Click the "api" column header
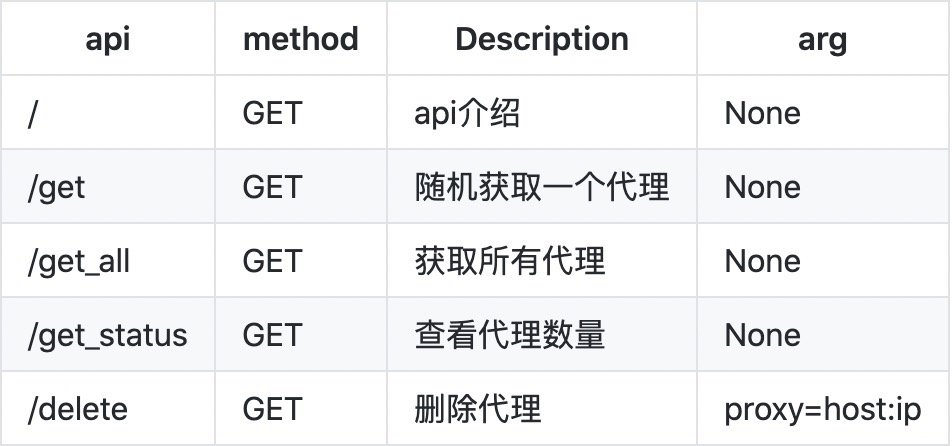The height and width of the screenshot is (446, 952). click(x=107, y=39)
